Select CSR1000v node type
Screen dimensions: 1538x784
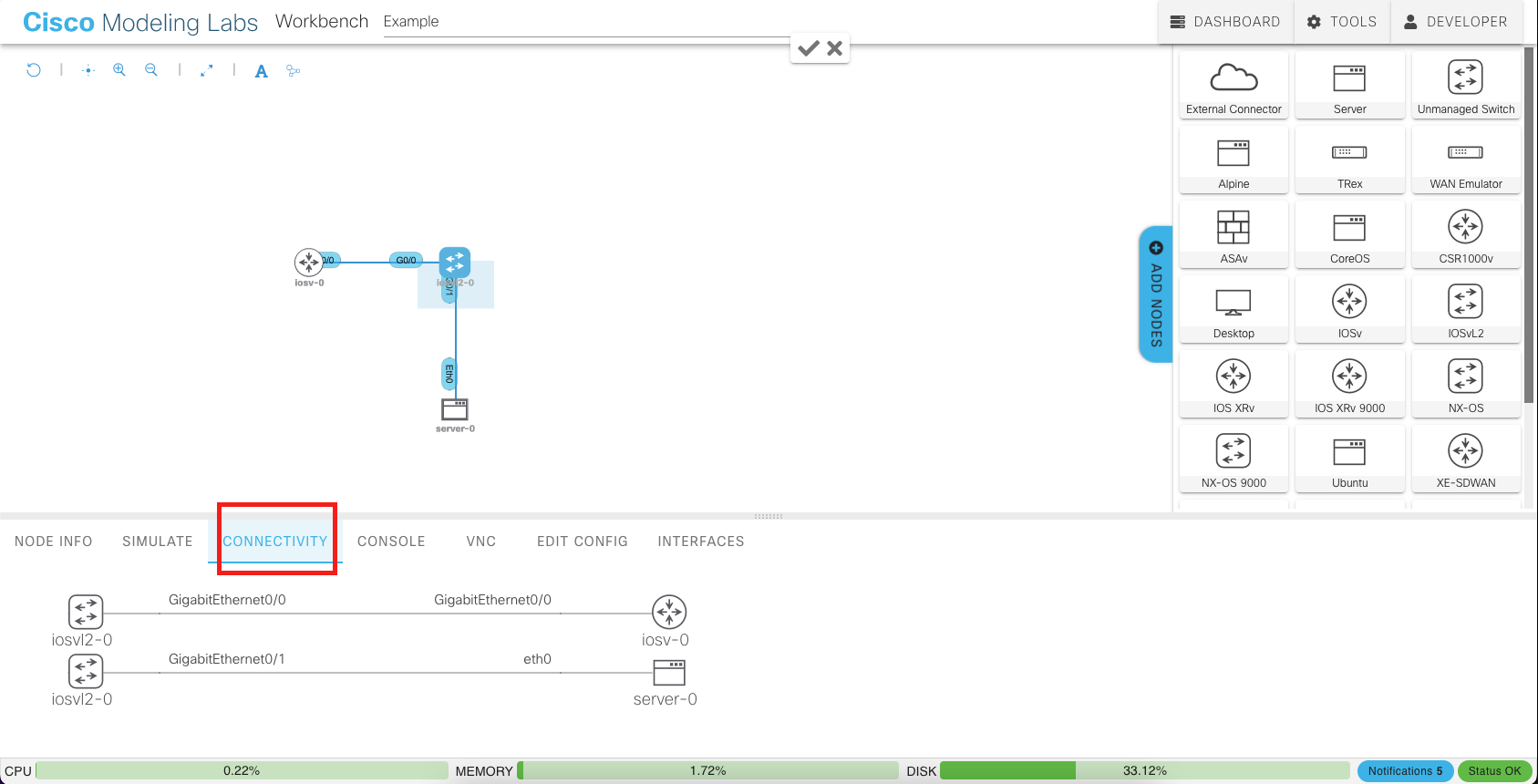click(x=1466, y=234)
